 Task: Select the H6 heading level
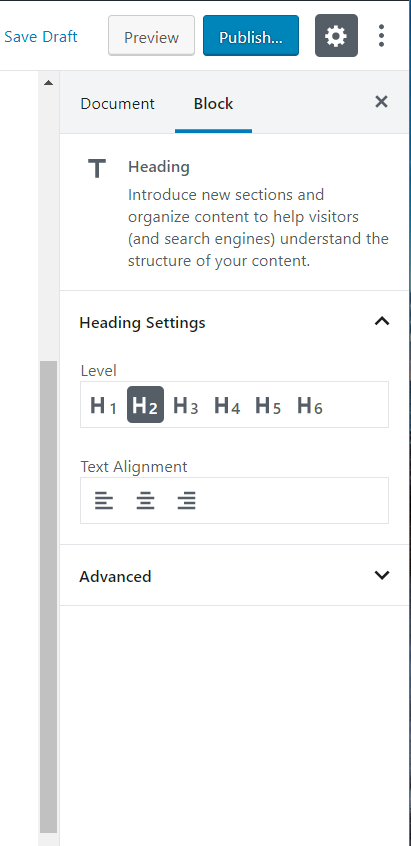point(310,405)
